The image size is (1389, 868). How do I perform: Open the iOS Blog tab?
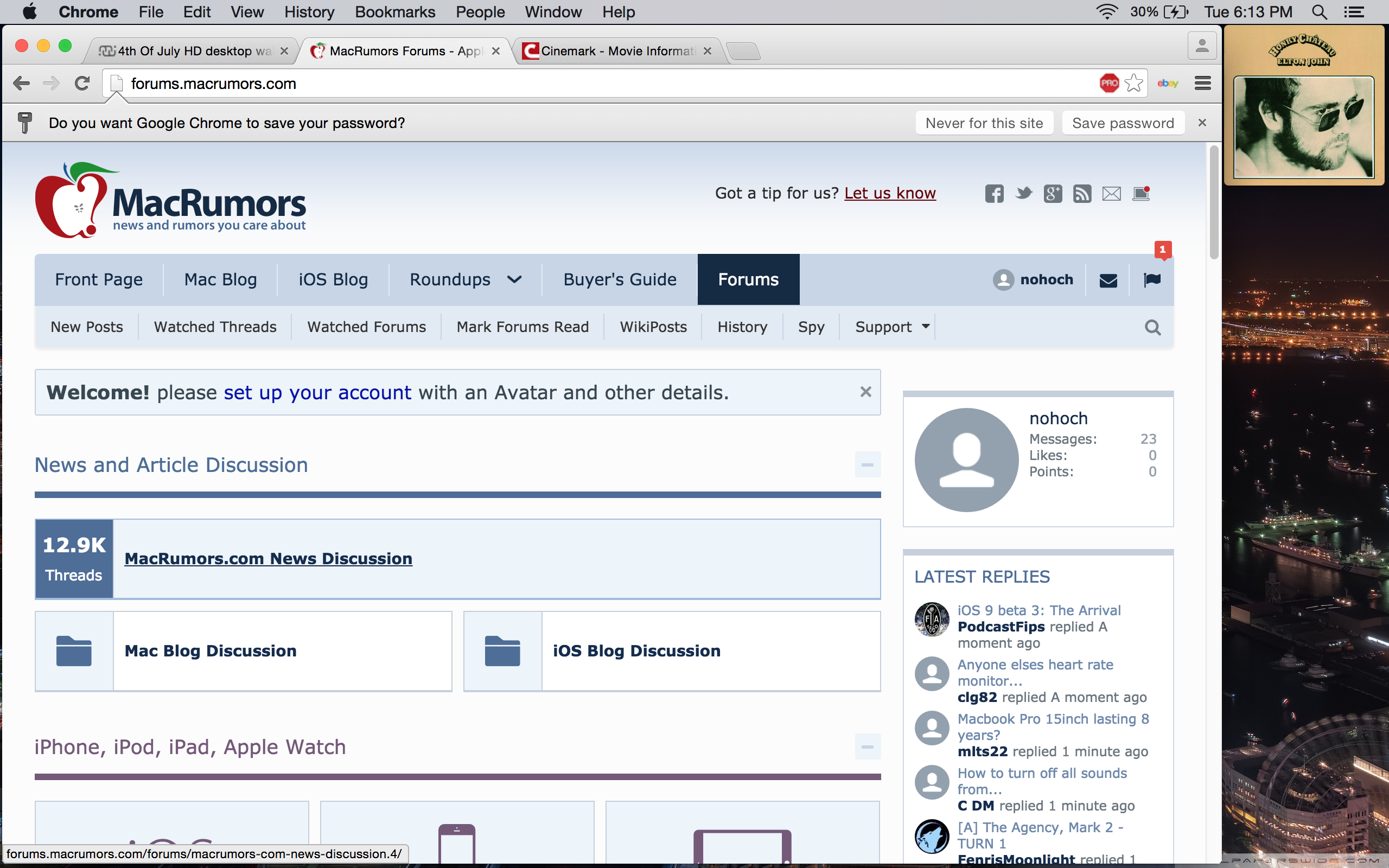tap(333, 279)
